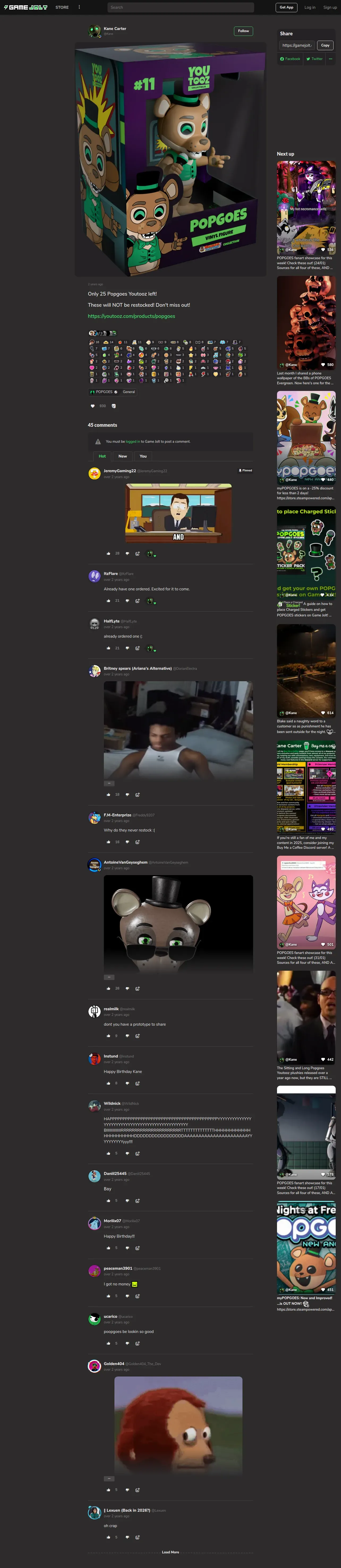Click the Log in link

coord(310,7)
